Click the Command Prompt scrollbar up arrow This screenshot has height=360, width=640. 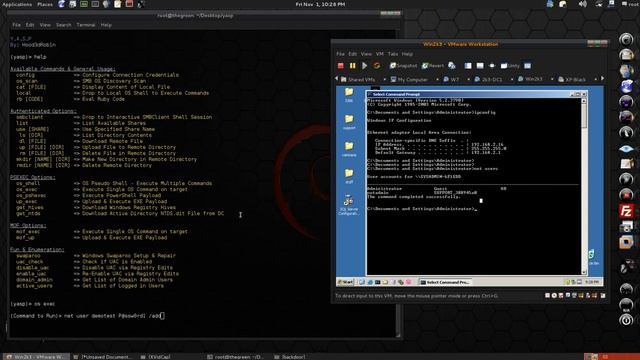[584, 101]
